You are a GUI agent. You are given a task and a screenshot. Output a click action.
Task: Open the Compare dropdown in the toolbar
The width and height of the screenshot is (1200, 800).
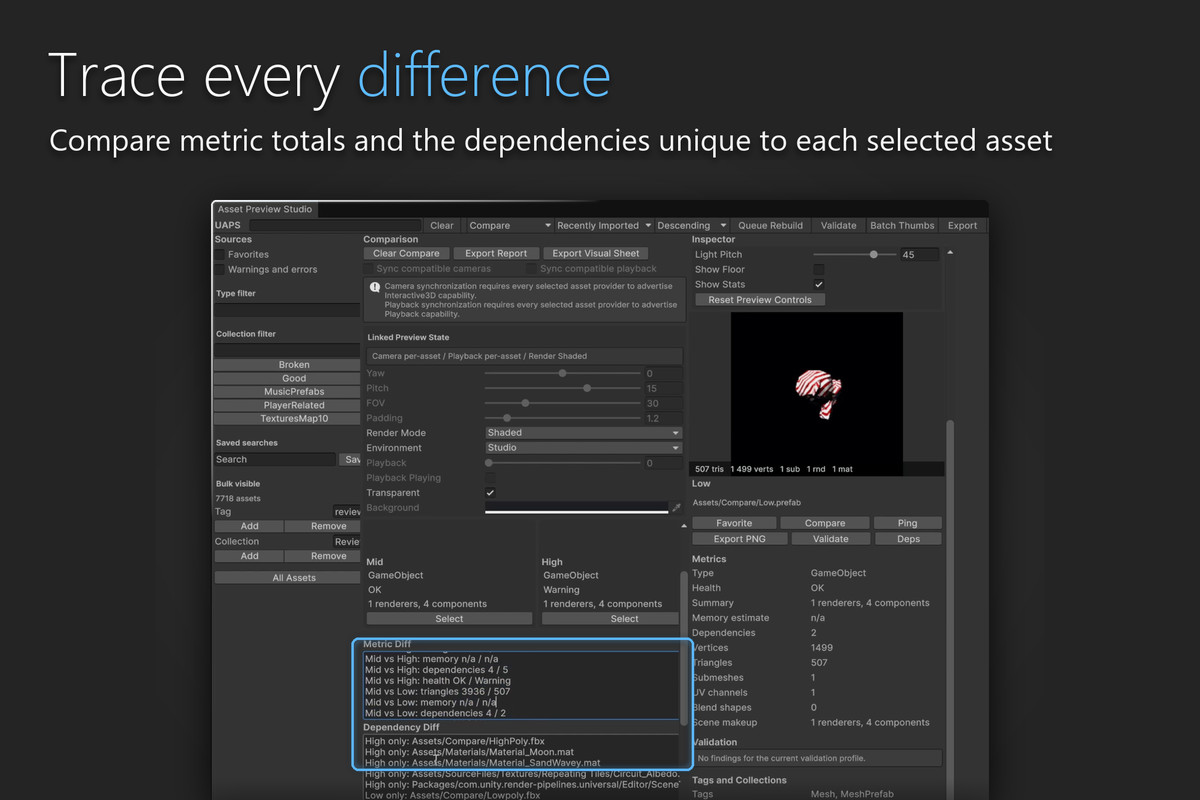coord(508,226)
